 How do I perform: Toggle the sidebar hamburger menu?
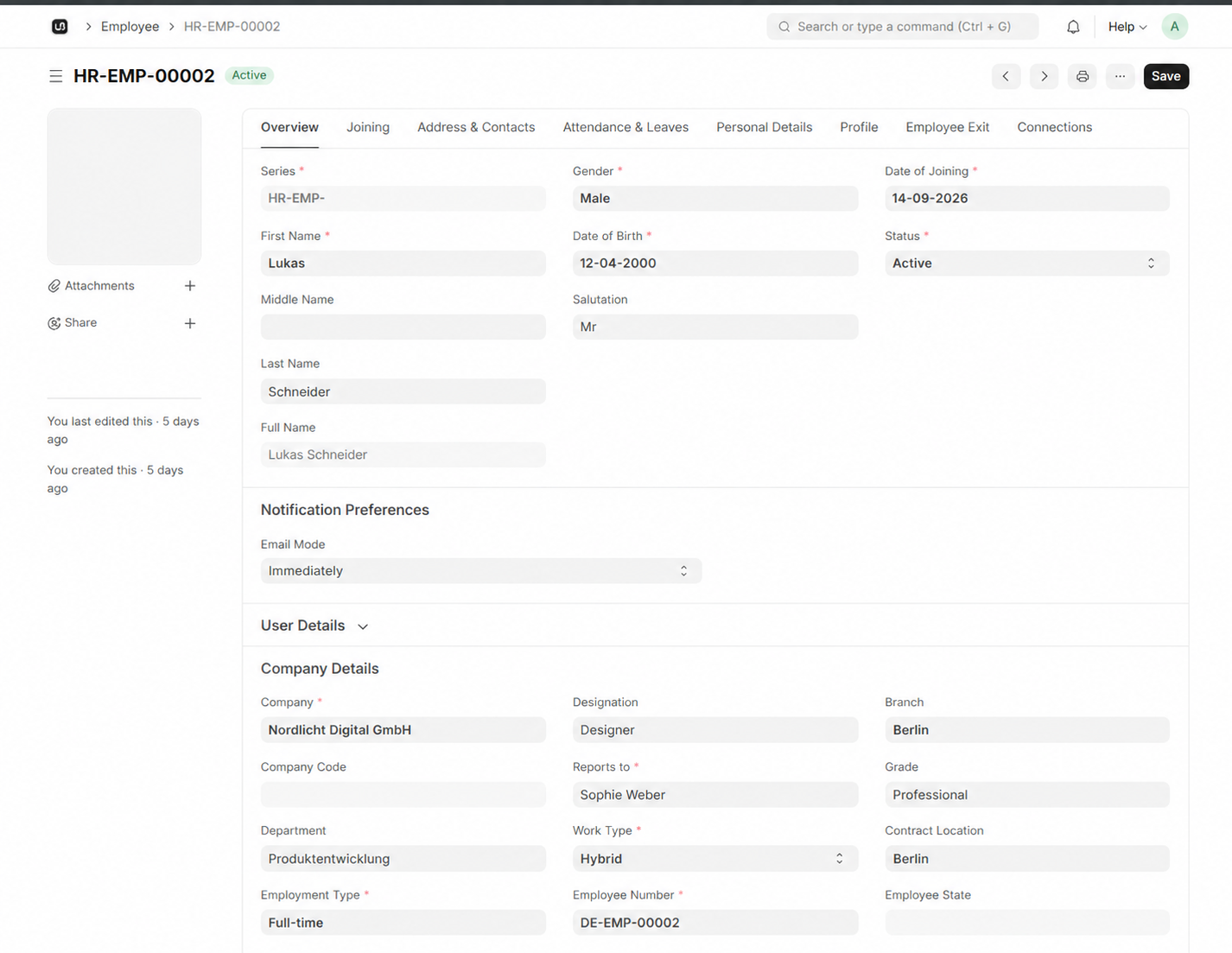click(55, 76)
